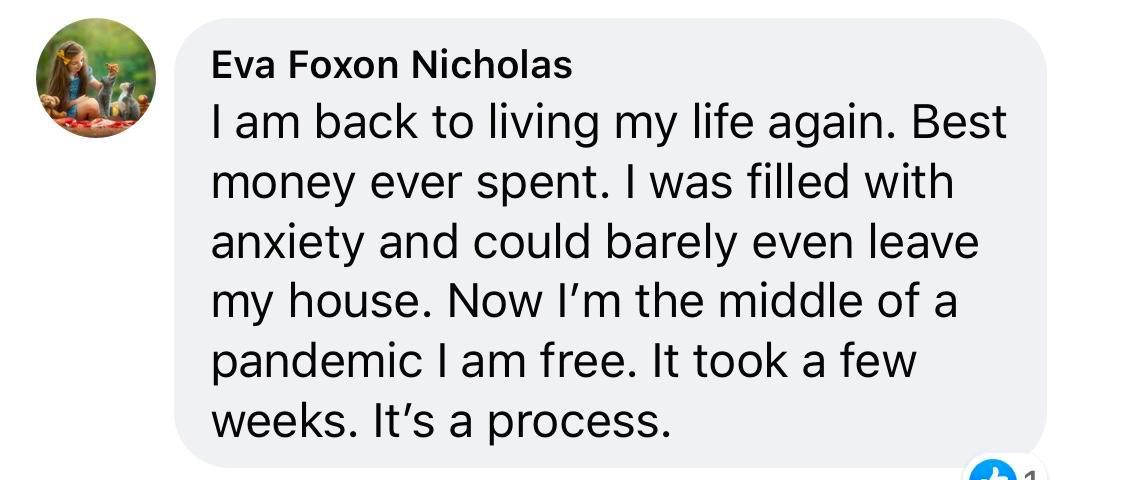
Task: Click the first line 'I am back to living'
Action: coord(405,125)
